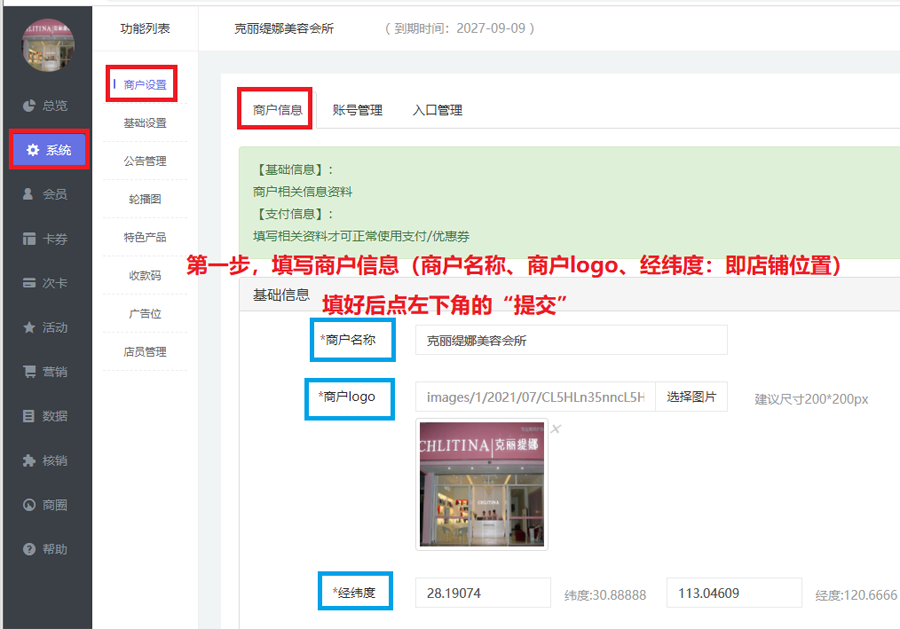Click the 填写相关资料才可正常使用支付/优惠券 notice line
Viewport: 900px width, 629px height.
tap(361, 236)
